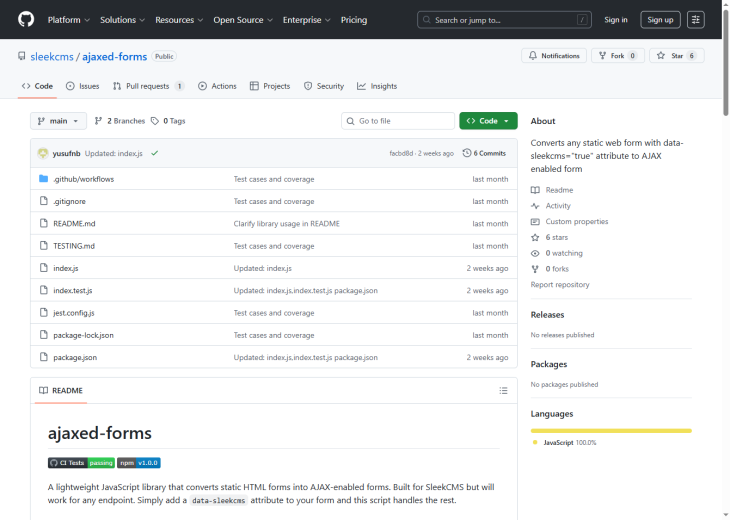Image resolution: width=730 pixels, height=520 pixels.
Task: Open the .github/workflows folder
Action: tap(83, 179)
